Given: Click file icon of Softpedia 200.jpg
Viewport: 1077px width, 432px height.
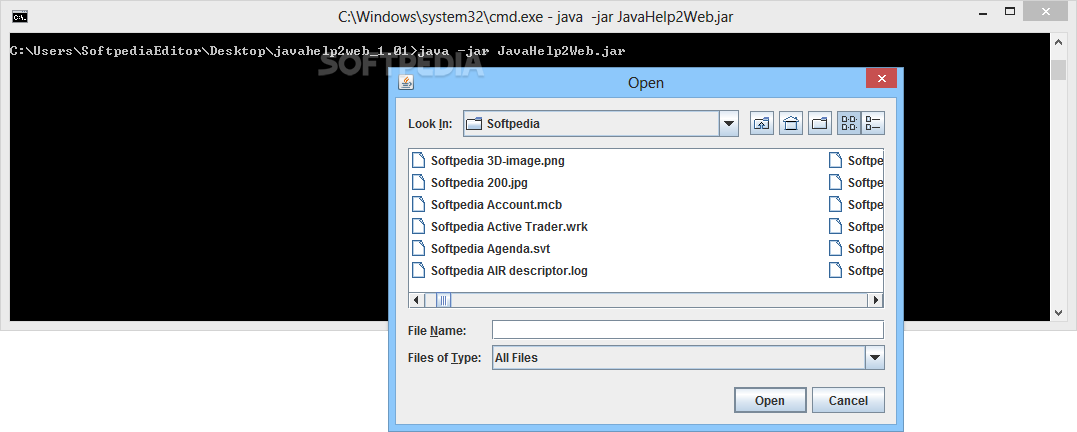Looking at the screenshot, I should click(x=418, y=183).
